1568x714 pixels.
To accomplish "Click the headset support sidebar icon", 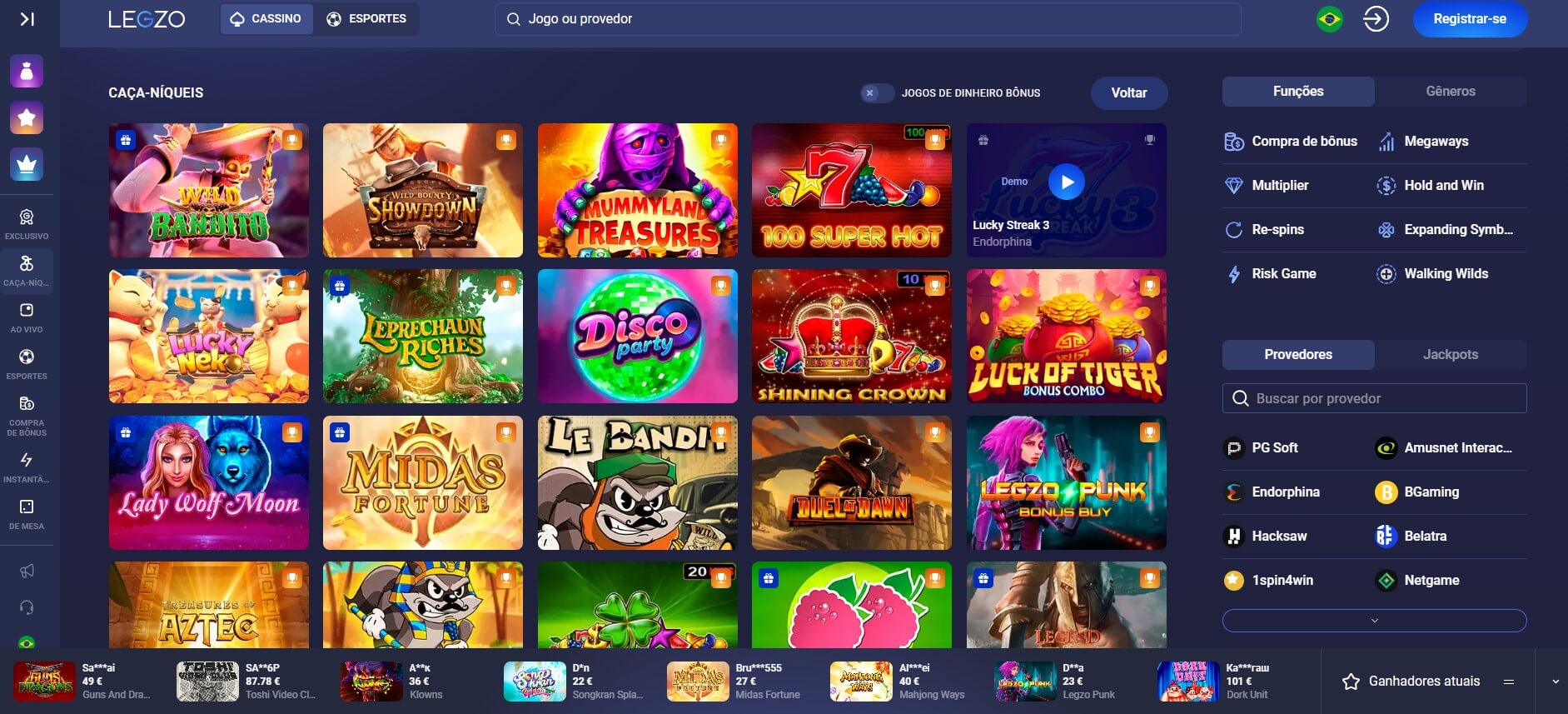I will click(x=27, y=607).
